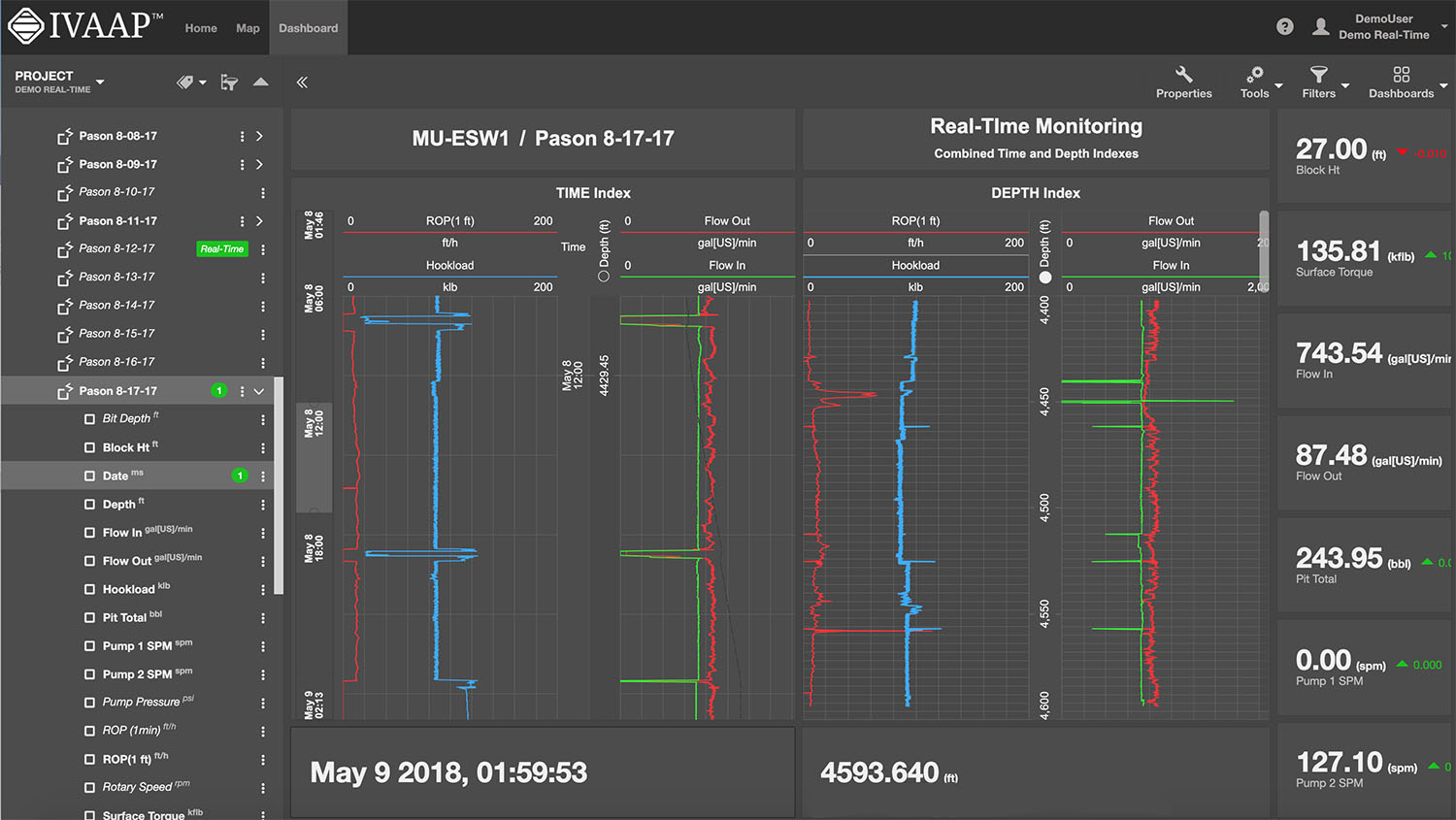The image size is (1456, 820).
Task: Expand the Pason 8-11-17 chevron
Action: (x=259, y=221)
